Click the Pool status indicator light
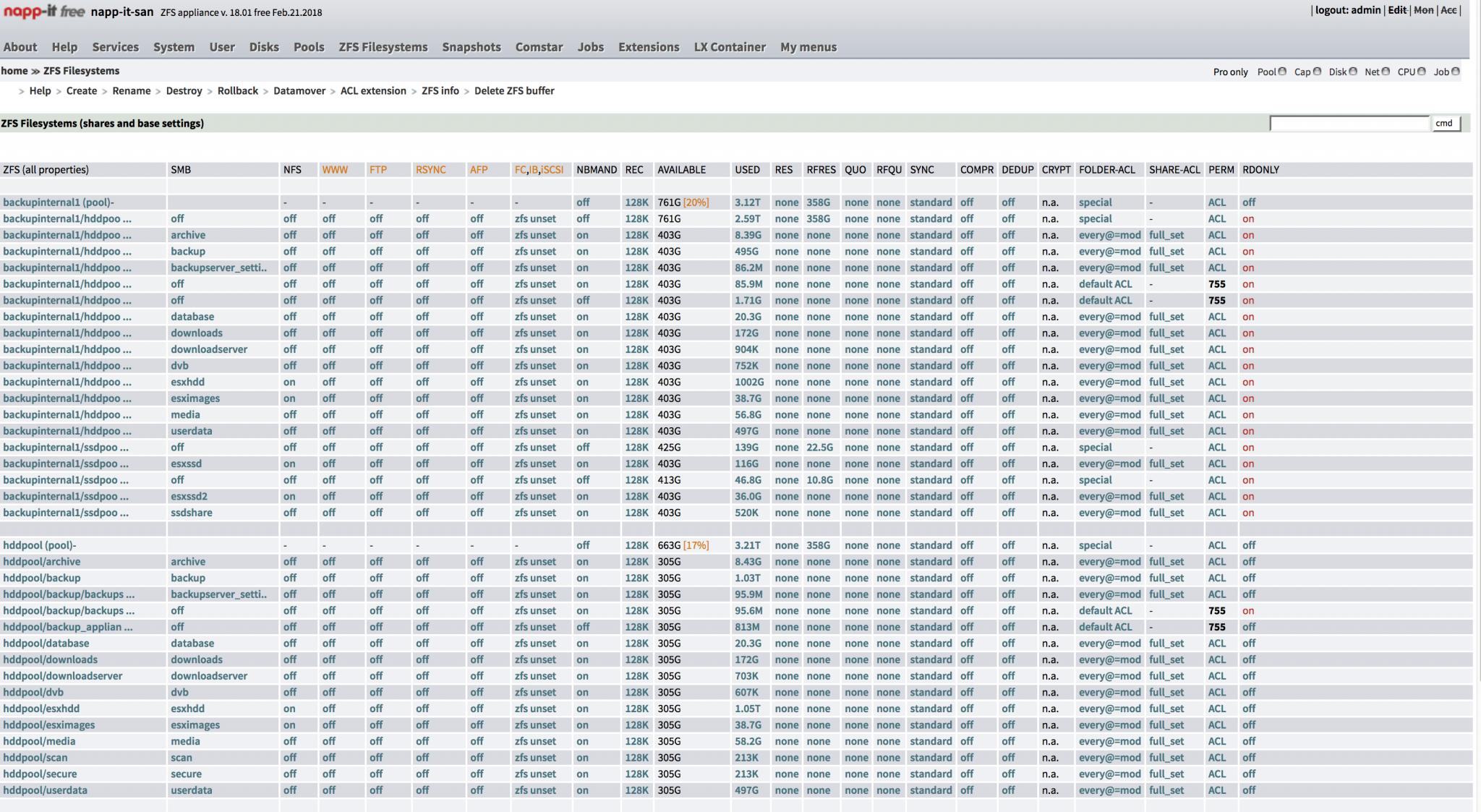The height and width of the screenshot is (812, 1481). click(x=1282, y=72)
